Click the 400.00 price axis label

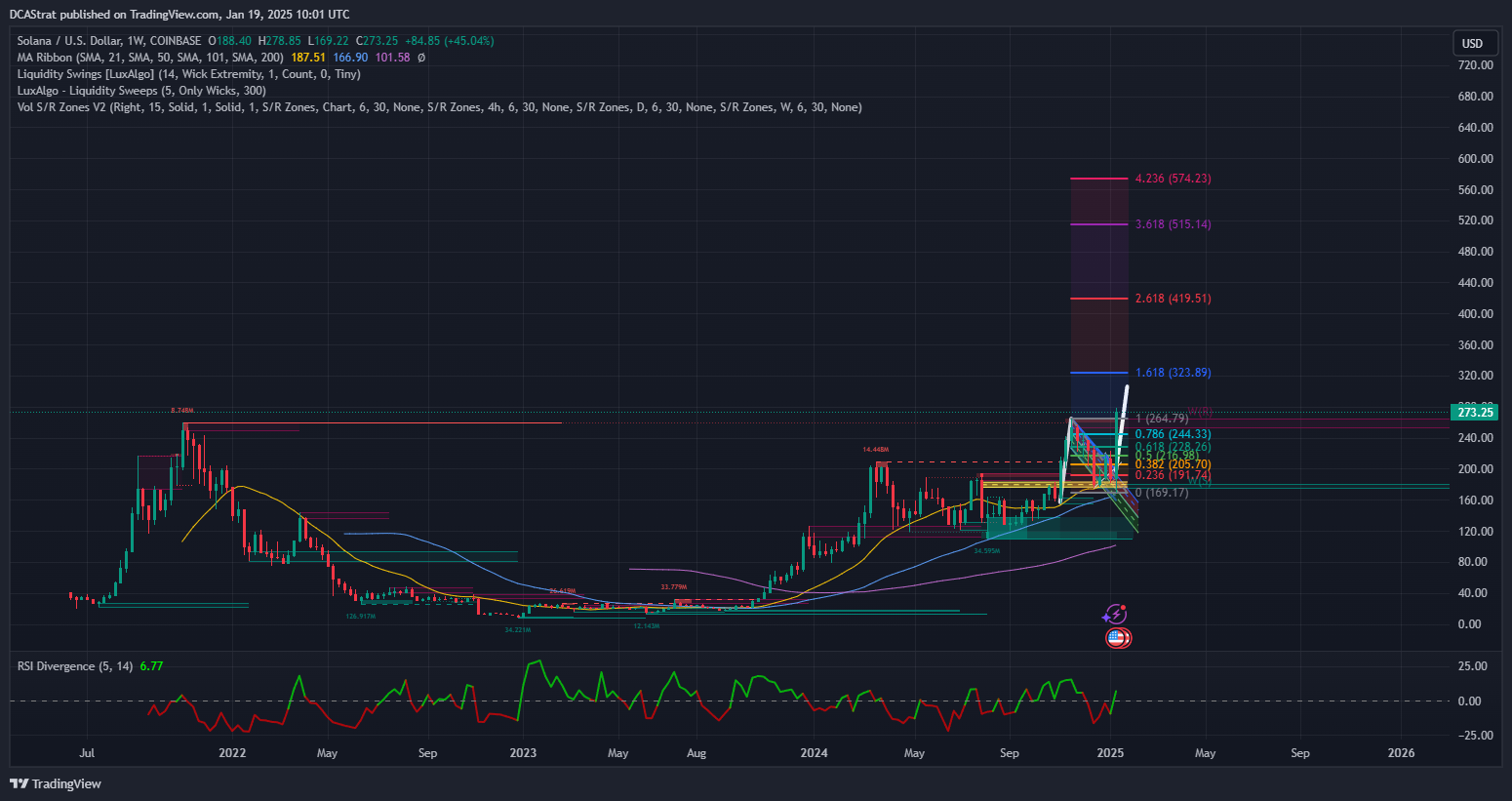click(x=1475, y=314)
